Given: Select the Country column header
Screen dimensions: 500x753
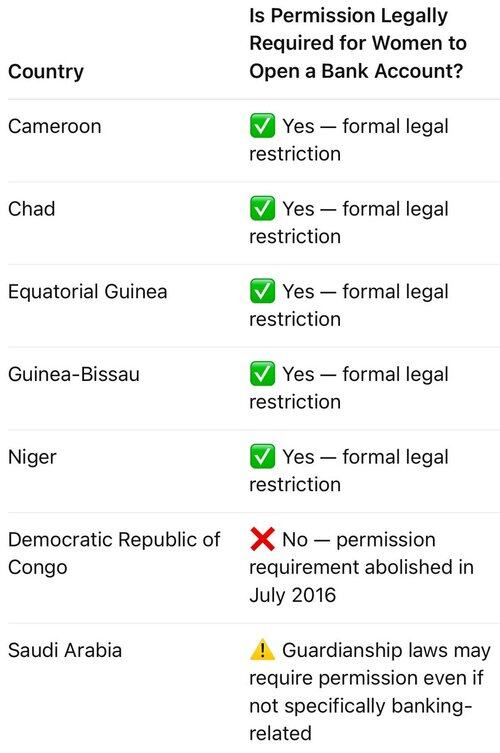Looking at the screenshot, I should coord(46,72).
